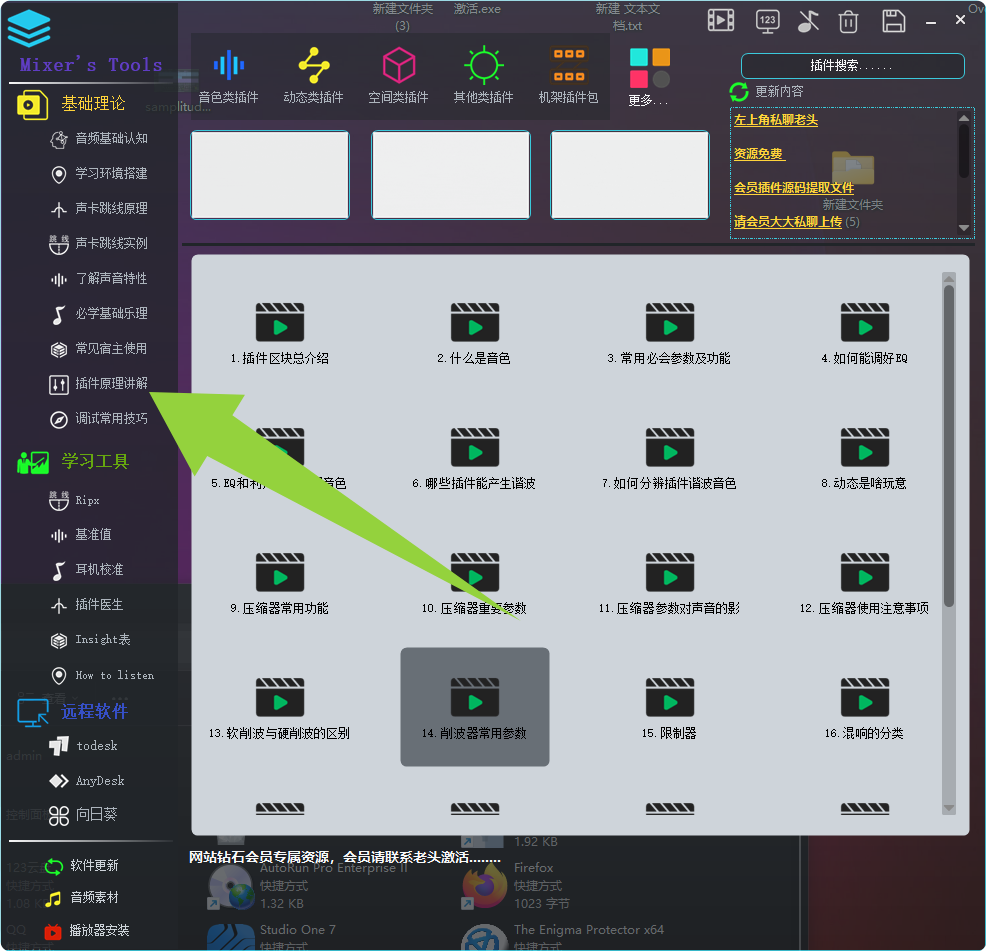Play video 3.常用必会参数及功能

[x=670, y=334]
